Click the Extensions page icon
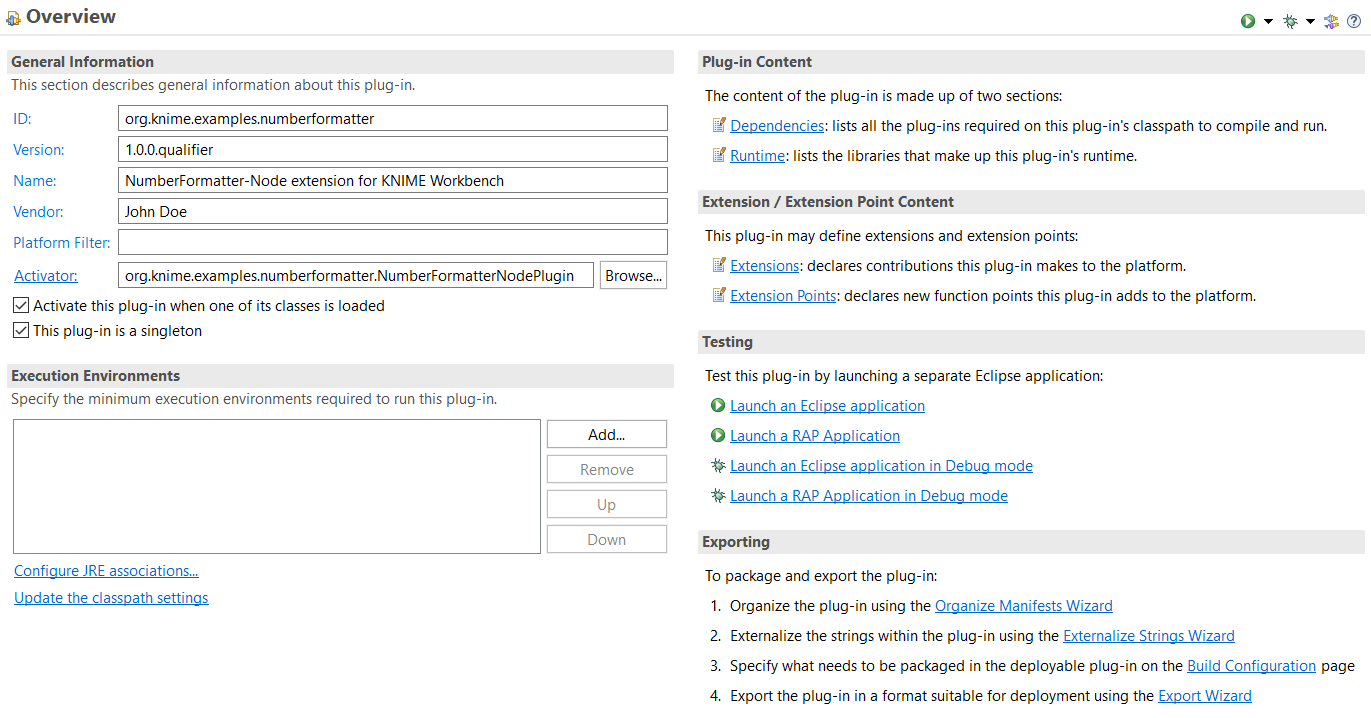This screenshot has height=718, width=1371. (x=719, y=266)
